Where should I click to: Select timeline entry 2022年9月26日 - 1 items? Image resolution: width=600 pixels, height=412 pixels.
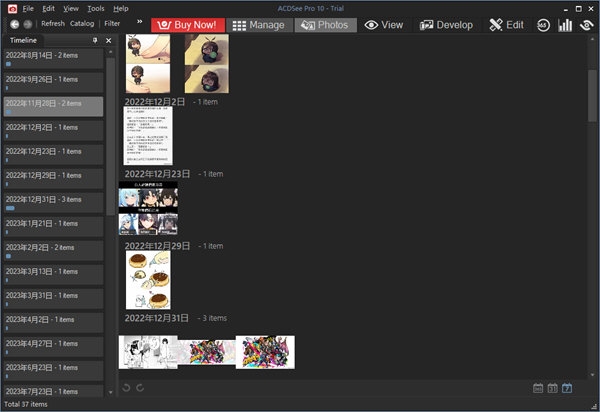coord(53,83)
